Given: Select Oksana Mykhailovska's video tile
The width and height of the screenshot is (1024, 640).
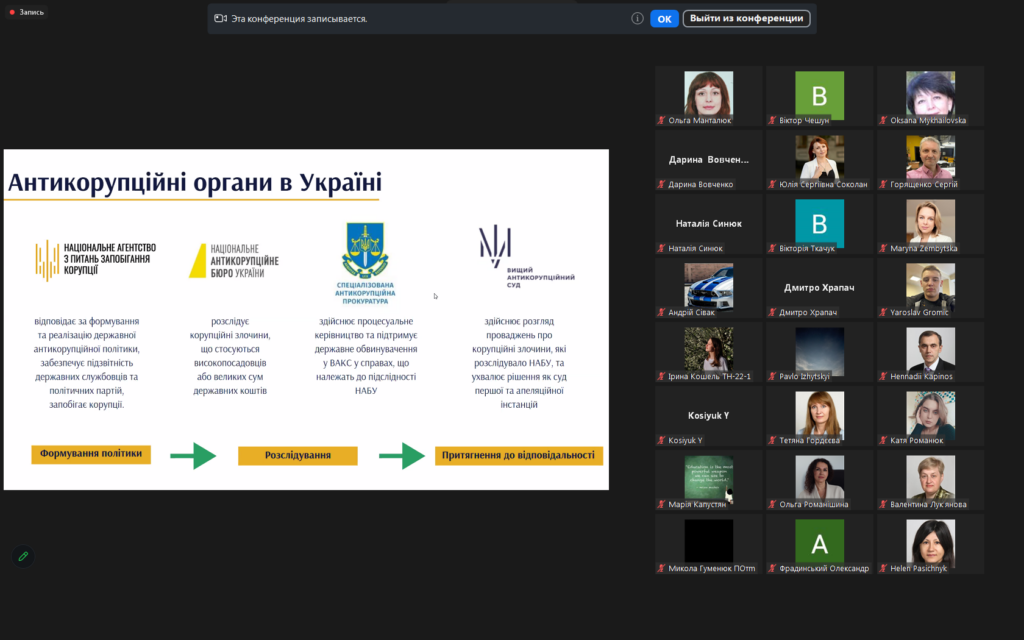Looking at the screenshot, I should pos(930,96).
